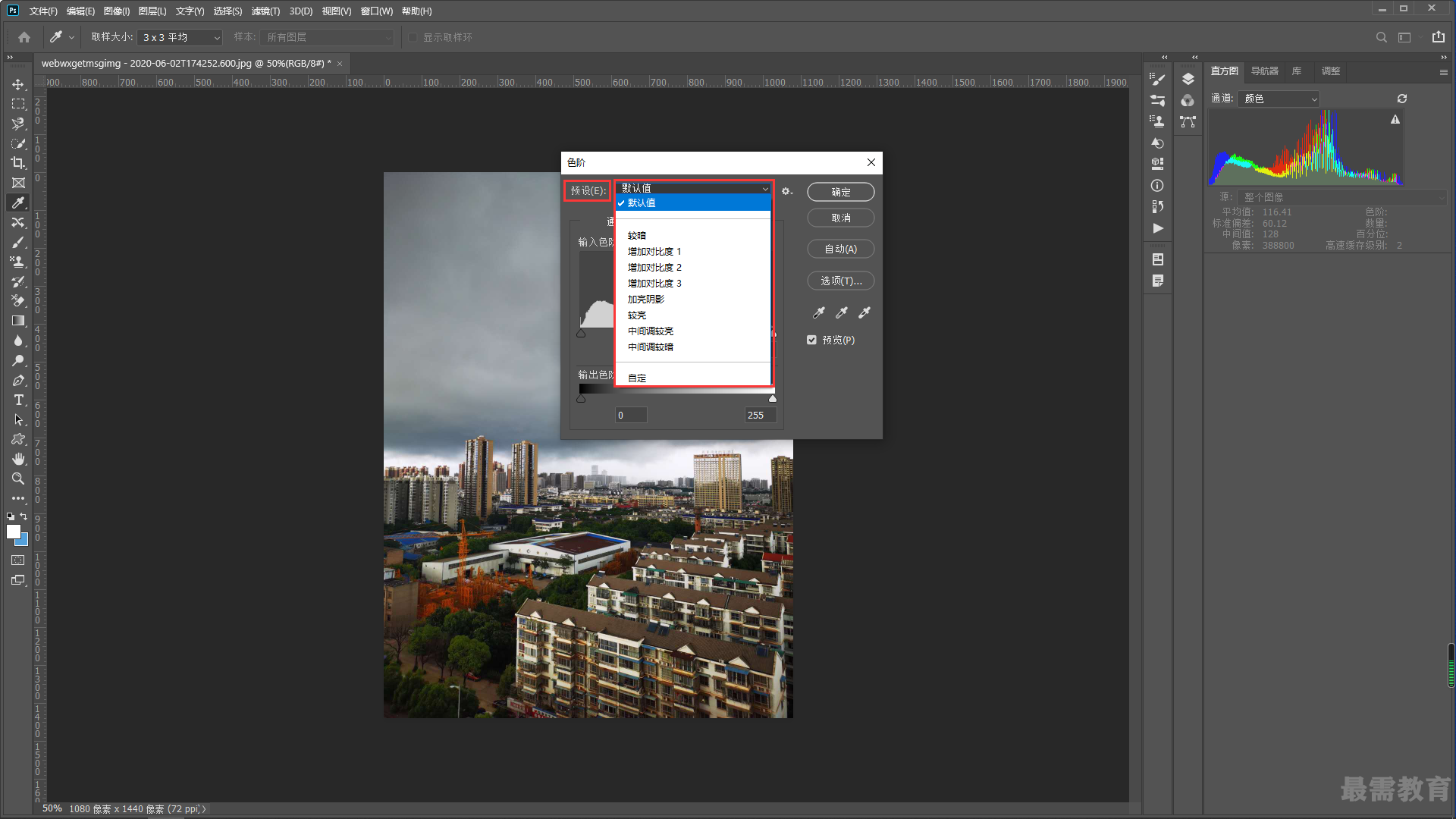The image size is (1456, 819).
Task: Click the search icon in options bar
Action: tap(1382, 37)
